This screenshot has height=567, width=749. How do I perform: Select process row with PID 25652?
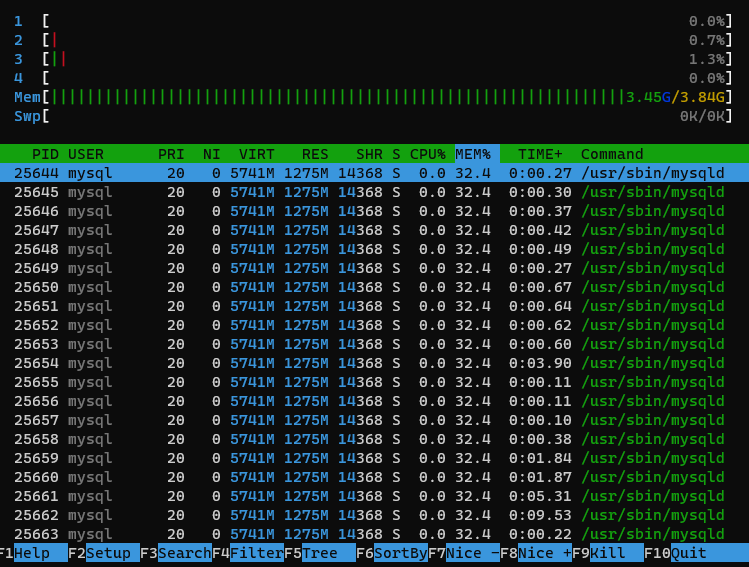point(374,325)
